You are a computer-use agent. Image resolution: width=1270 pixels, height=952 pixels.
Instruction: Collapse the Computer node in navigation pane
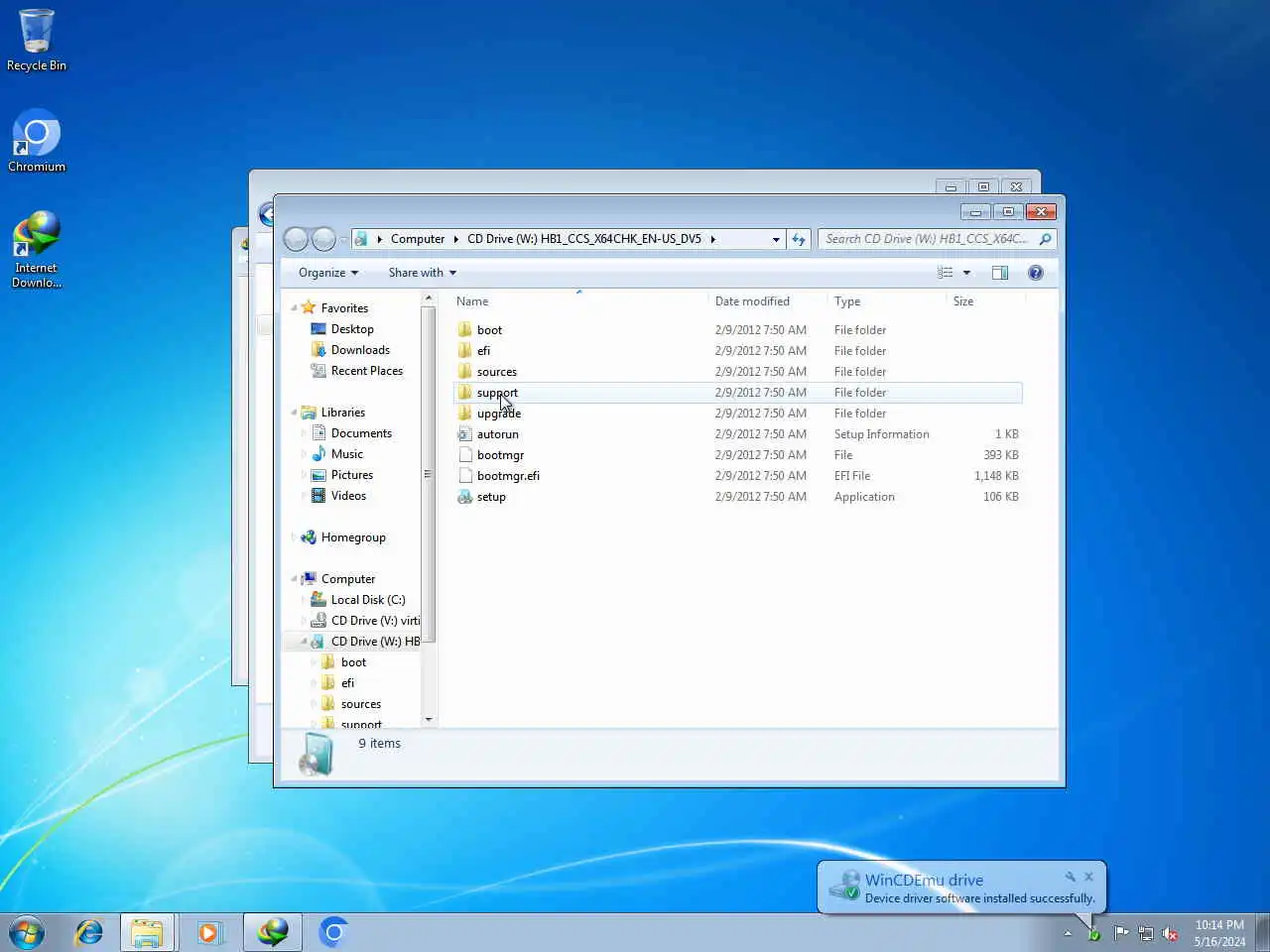(x=295, y=579)
